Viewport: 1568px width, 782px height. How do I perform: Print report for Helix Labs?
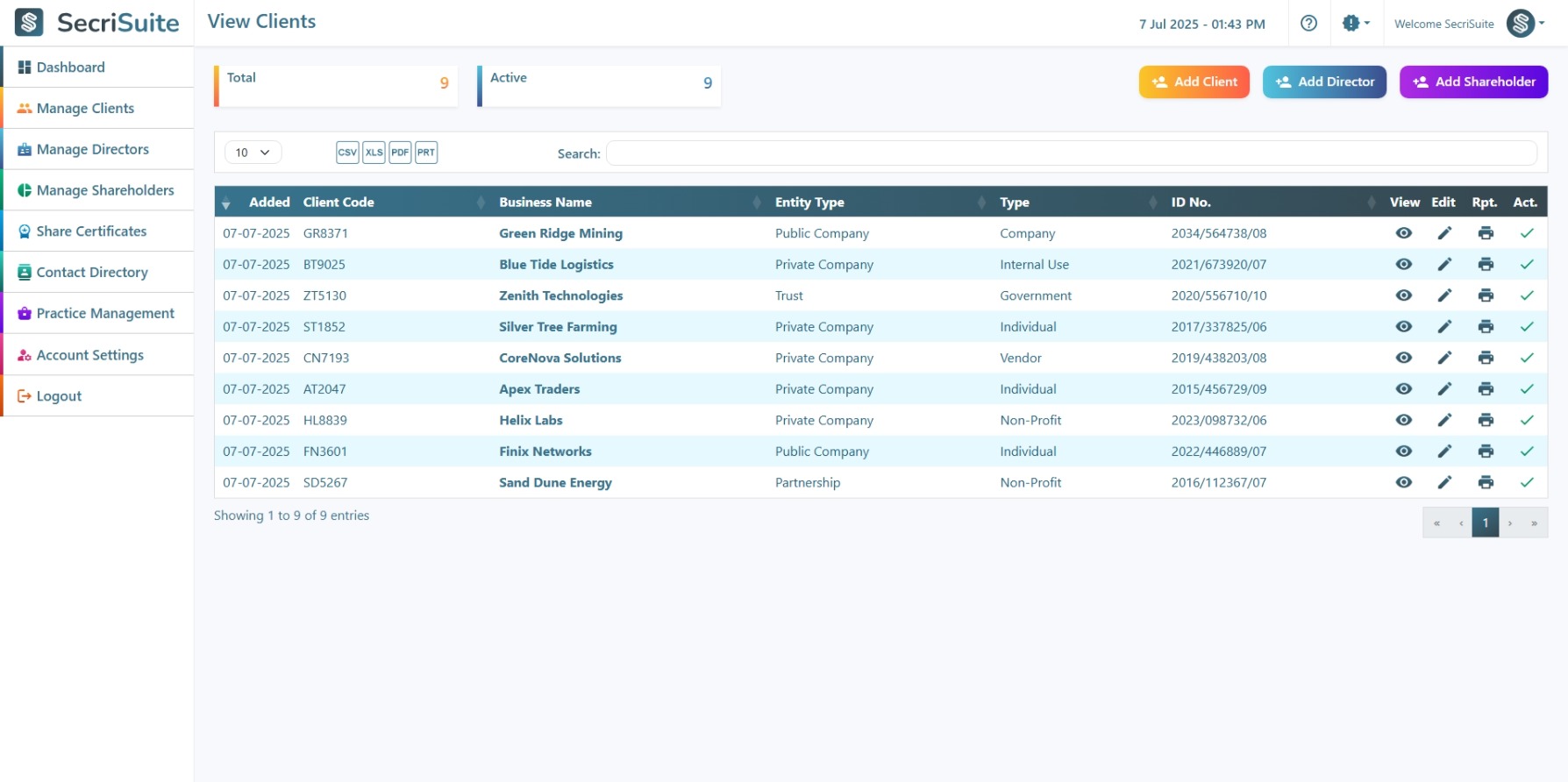1486,420
